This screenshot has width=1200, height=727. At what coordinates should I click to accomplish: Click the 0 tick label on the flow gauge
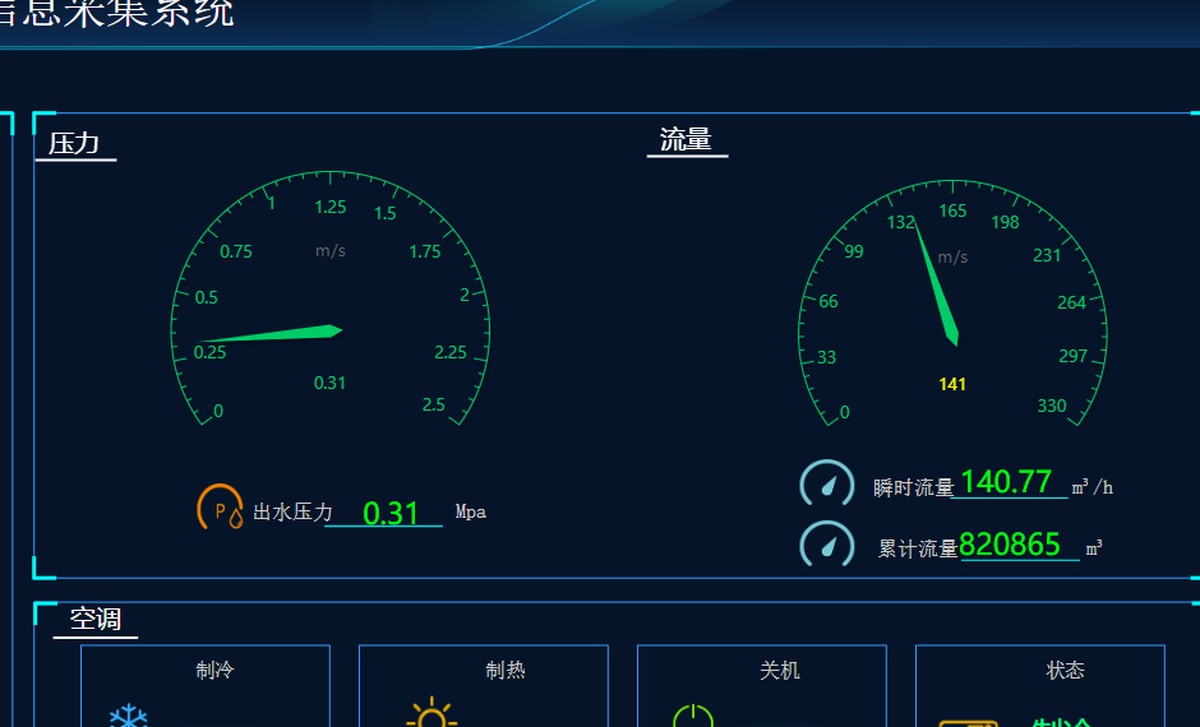click(x=845, y=412)
